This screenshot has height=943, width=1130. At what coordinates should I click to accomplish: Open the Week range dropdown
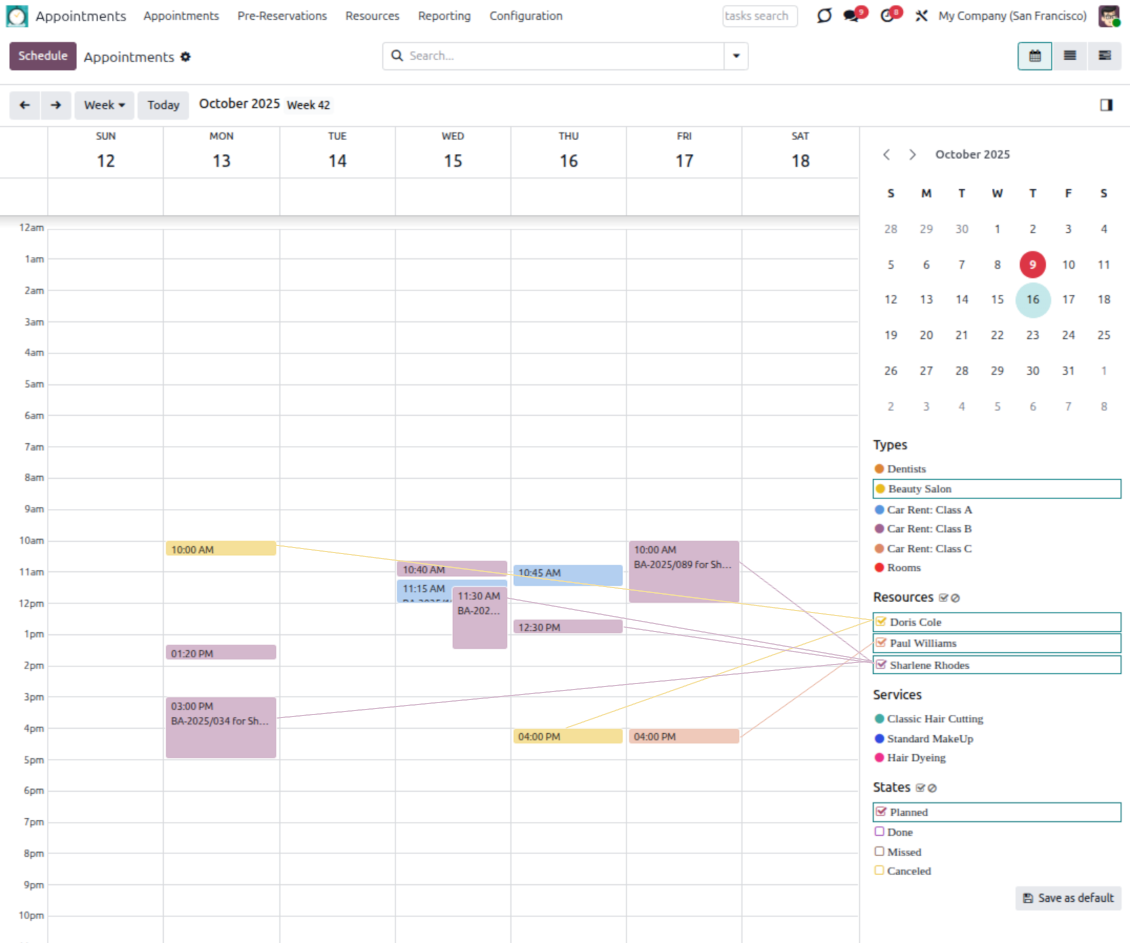click(x=104, y=105)
